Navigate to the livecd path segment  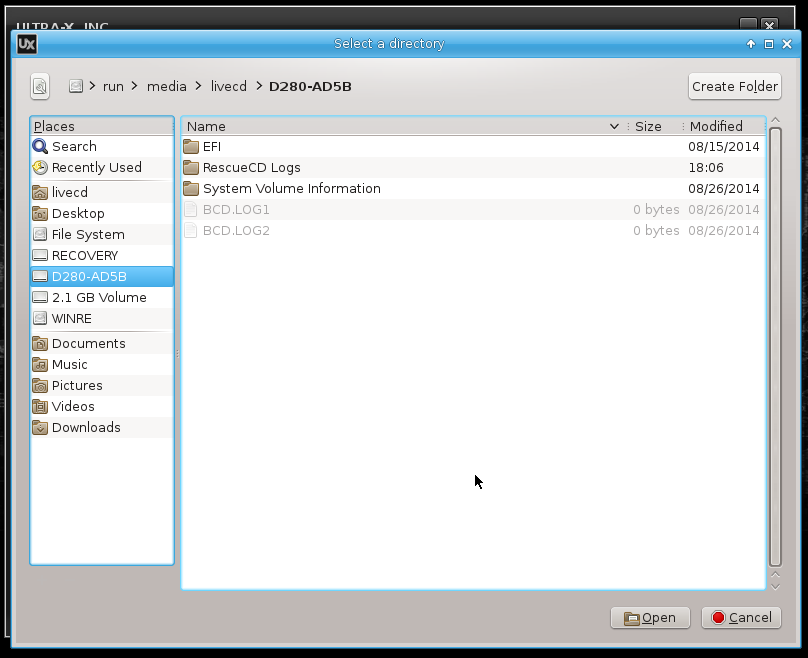228,87
